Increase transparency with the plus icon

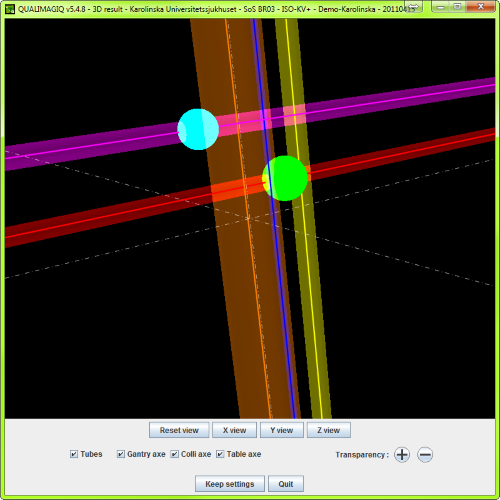tap(402, 455)
